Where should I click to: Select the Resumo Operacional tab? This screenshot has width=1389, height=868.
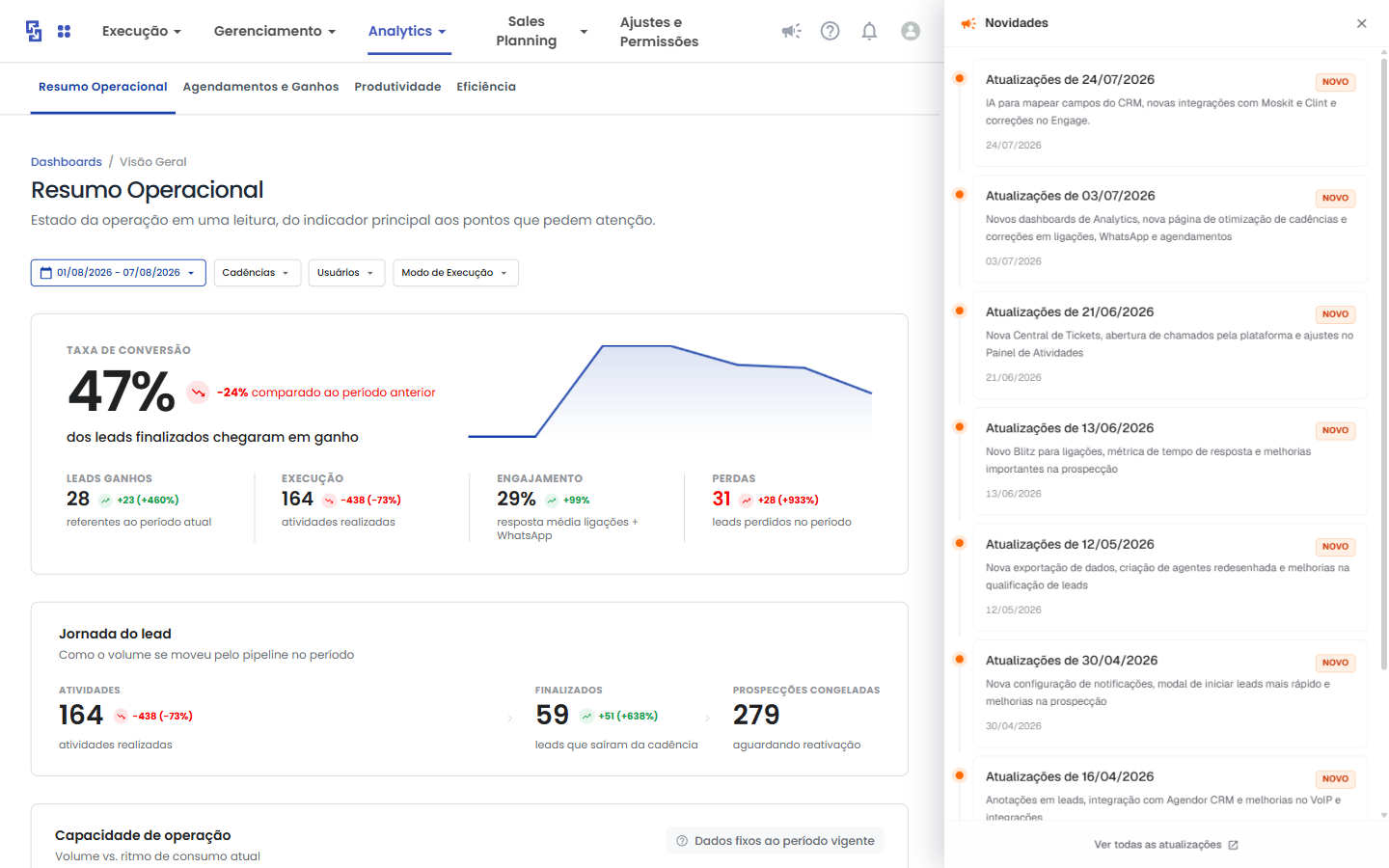click(103, 87)
